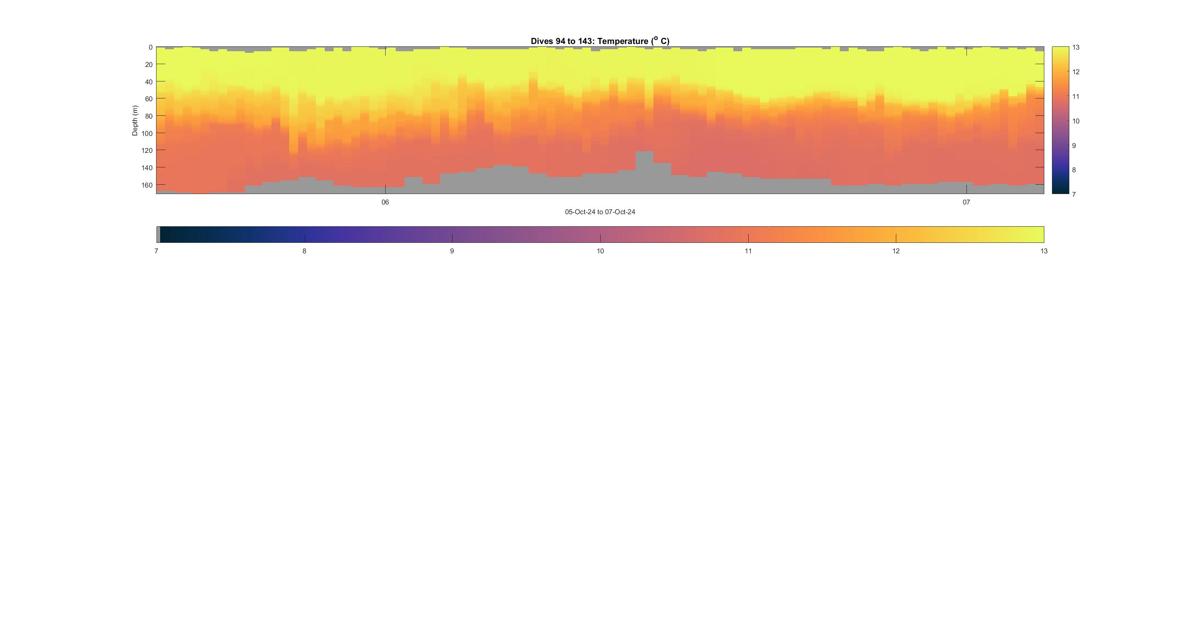The image size is (1200, 622).
Task: Click horizontal colorbar tick label "11"
Action: coord(748,251)
